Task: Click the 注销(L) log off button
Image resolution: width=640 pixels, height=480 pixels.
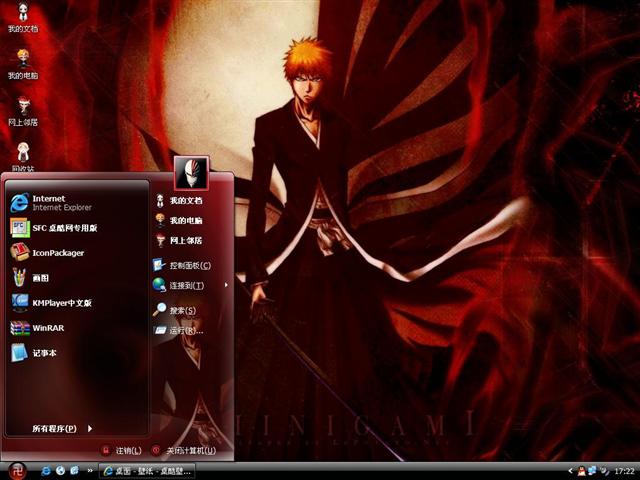Action: tap(121, 450)
